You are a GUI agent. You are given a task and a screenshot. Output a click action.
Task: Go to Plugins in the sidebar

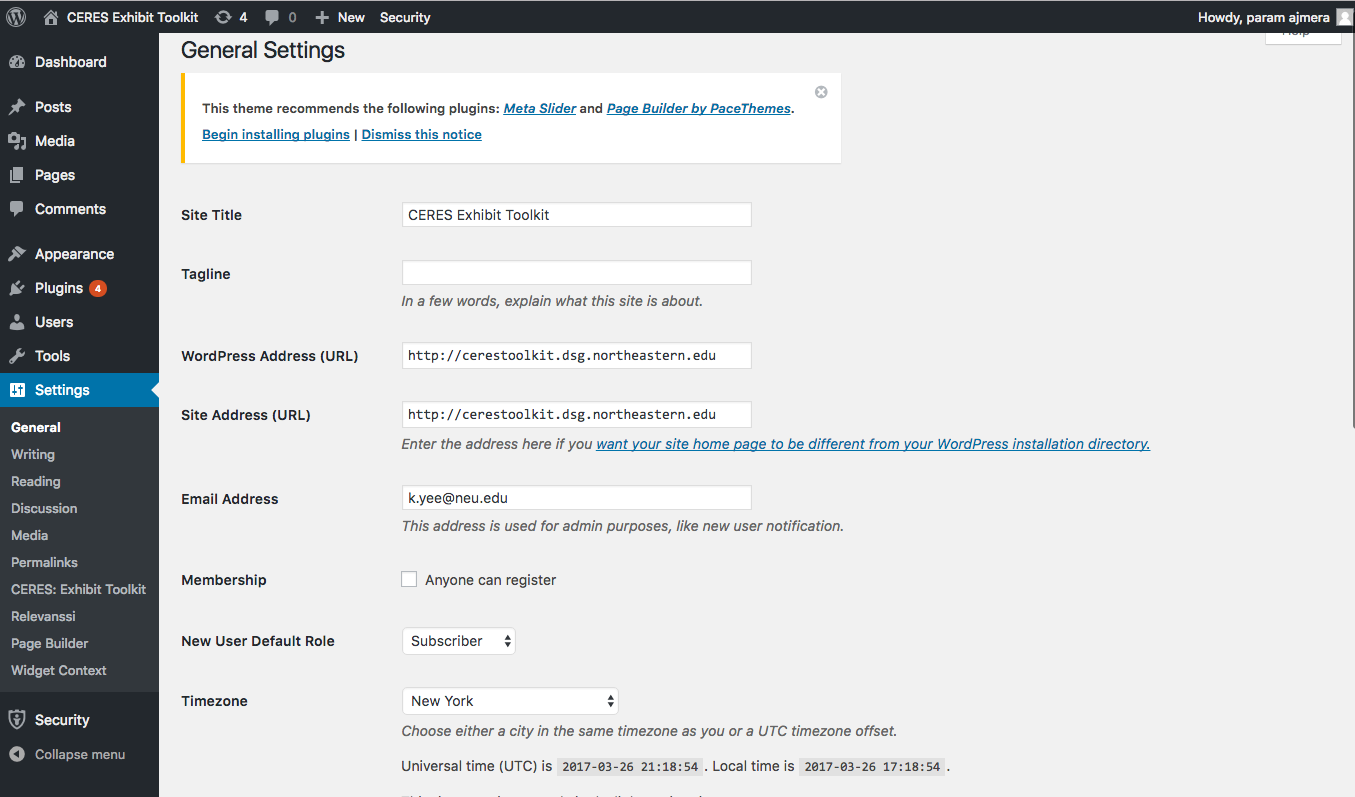[59, 288]
